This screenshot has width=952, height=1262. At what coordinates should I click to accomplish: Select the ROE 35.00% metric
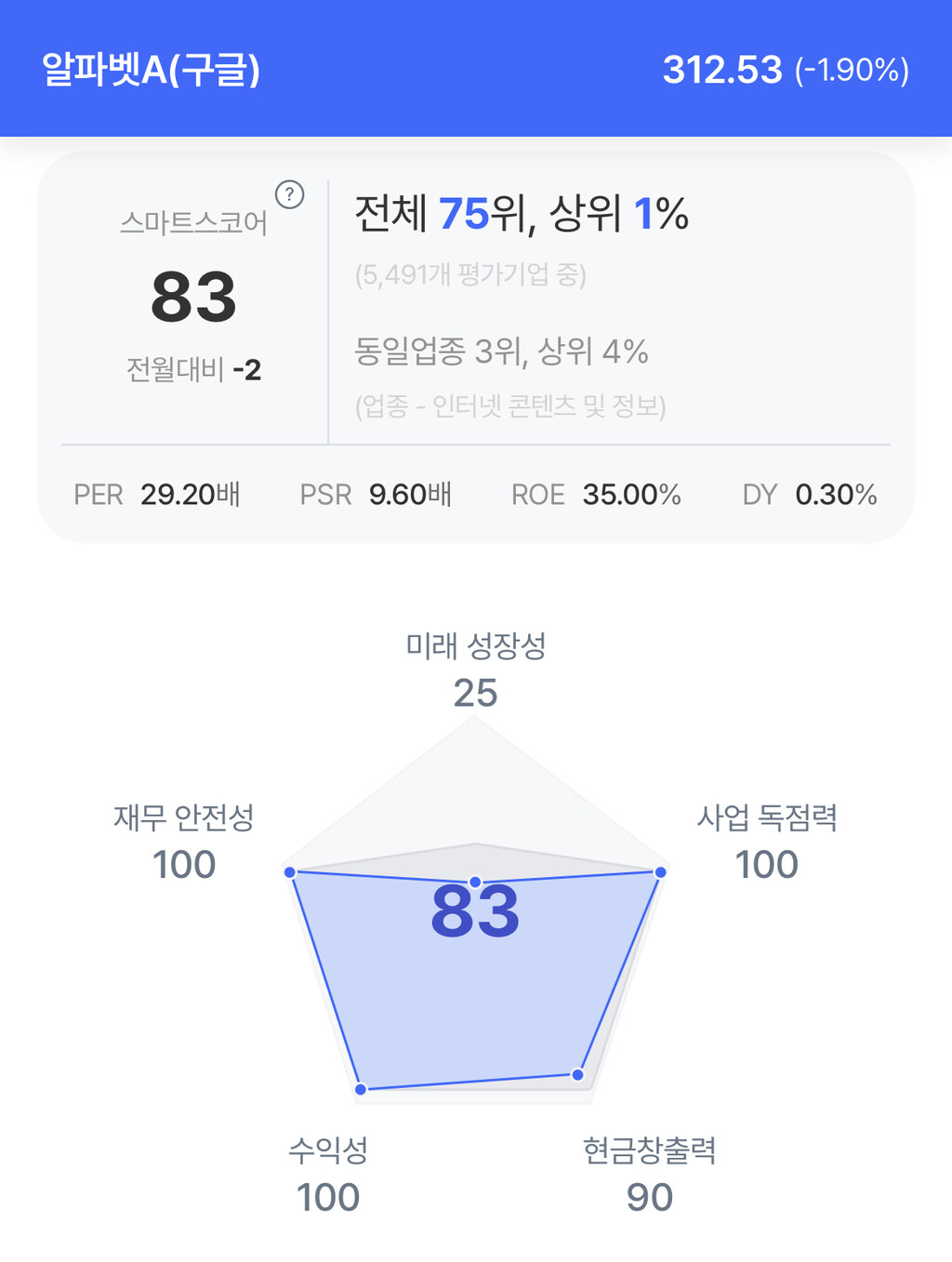click(x=596, y=495)
